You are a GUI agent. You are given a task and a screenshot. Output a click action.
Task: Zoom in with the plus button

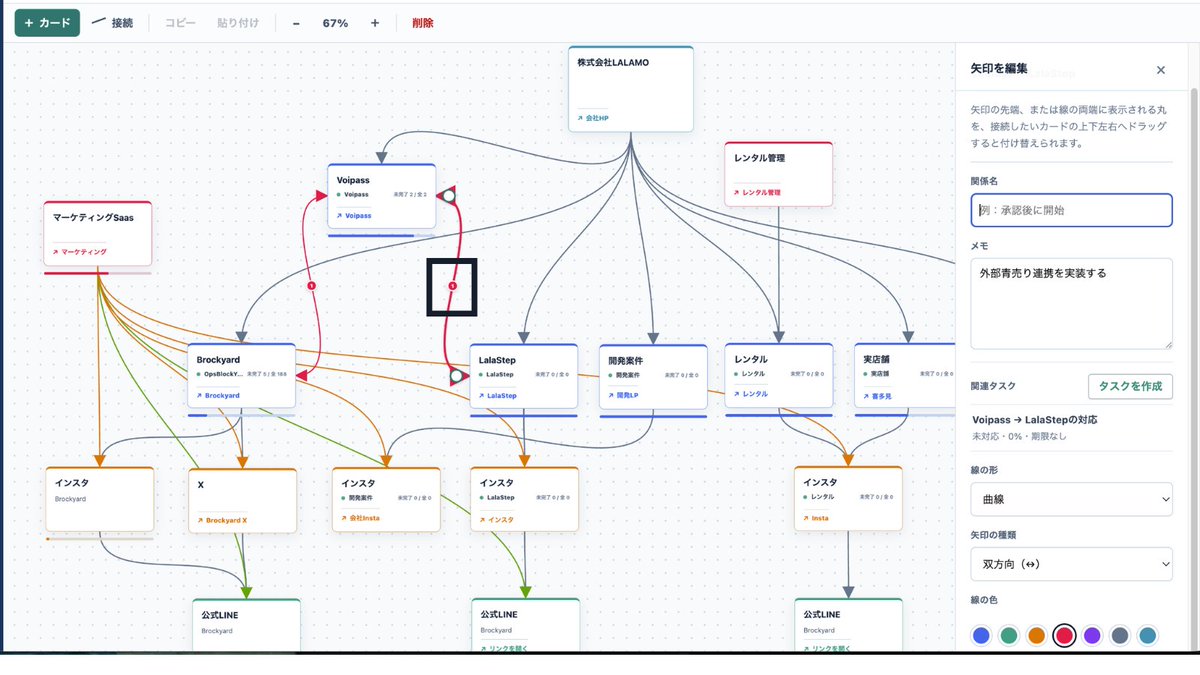[375, 23]
